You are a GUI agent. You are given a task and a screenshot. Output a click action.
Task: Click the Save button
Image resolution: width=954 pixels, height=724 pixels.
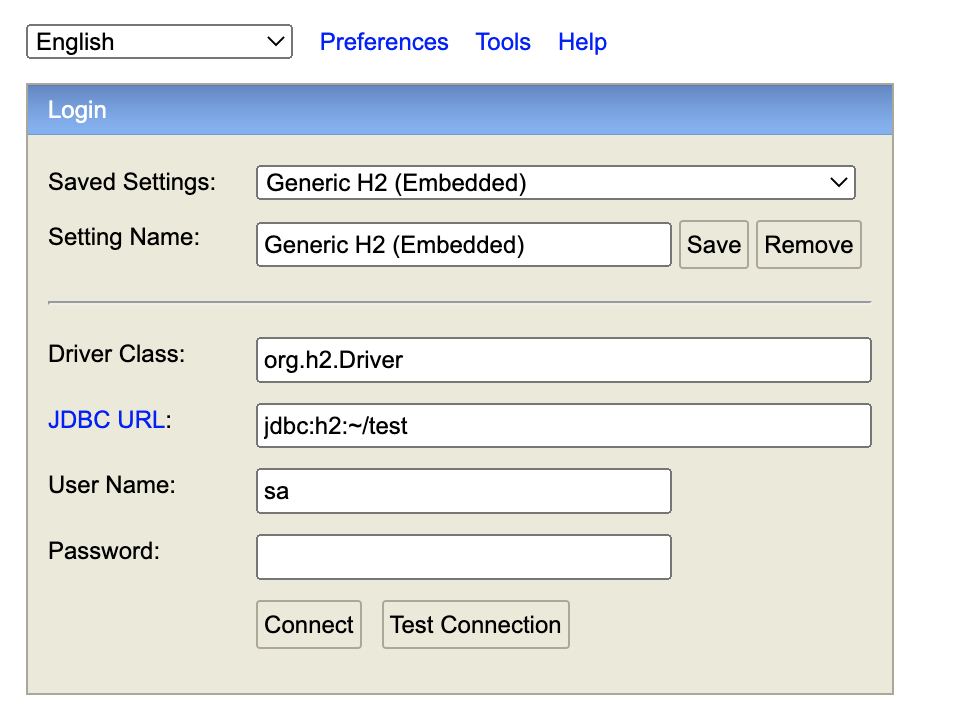714,245
